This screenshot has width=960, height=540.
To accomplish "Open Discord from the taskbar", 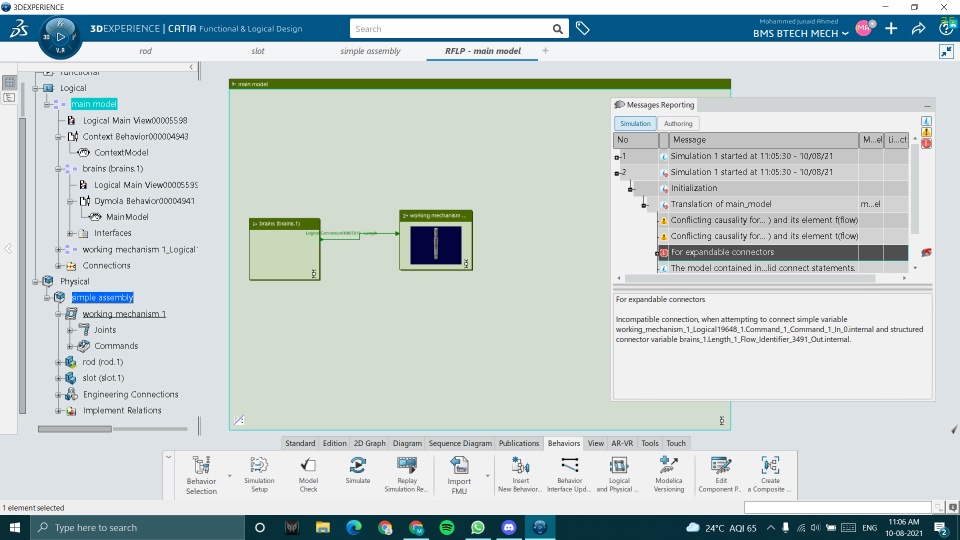I will coord(509,527).
